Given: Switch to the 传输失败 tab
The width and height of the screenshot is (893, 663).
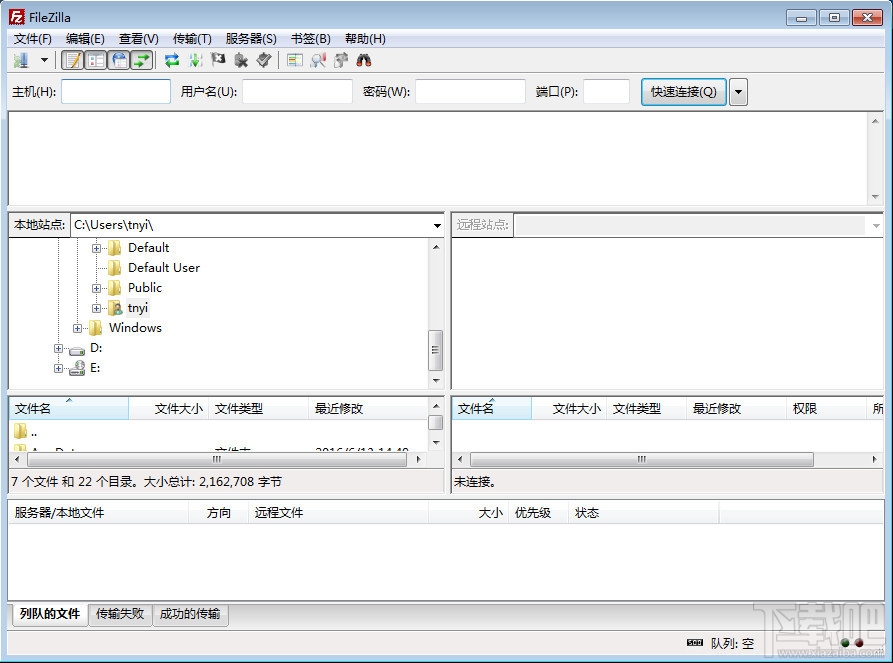Looking at the screenshot, I should (x=120, y=613).
